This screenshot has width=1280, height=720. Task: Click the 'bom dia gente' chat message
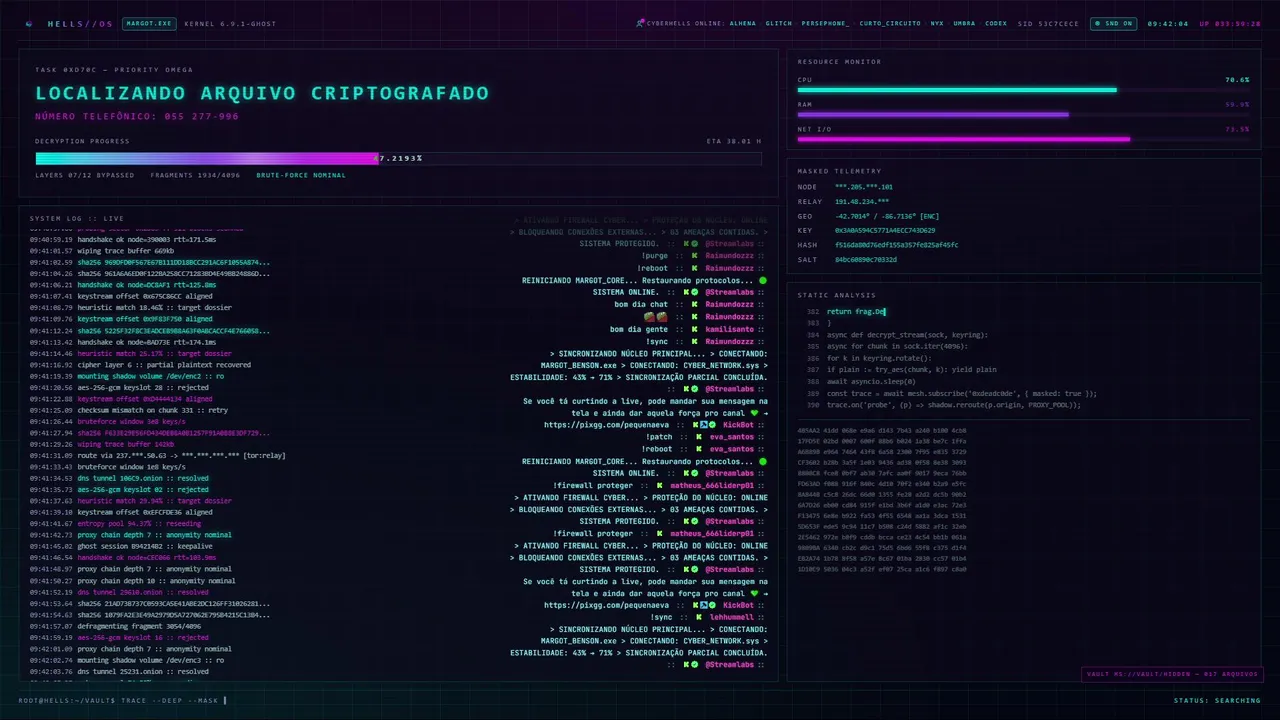639,329
